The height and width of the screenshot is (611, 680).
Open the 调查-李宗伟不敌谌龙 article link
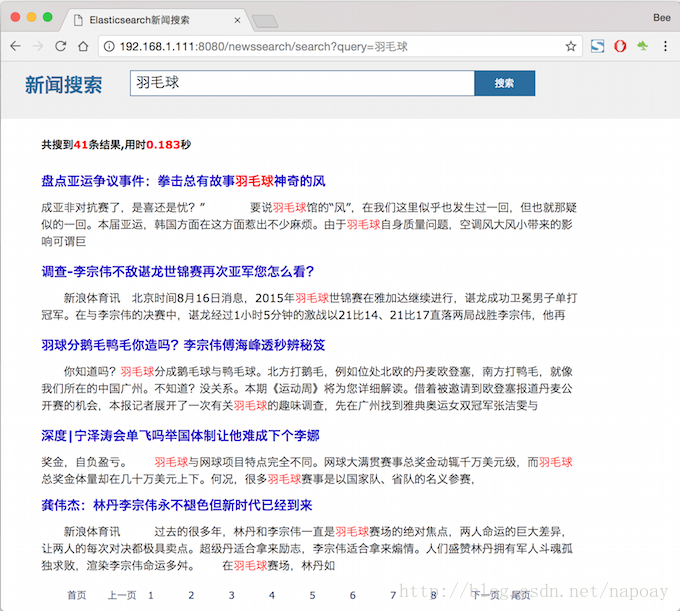[178, 271]
